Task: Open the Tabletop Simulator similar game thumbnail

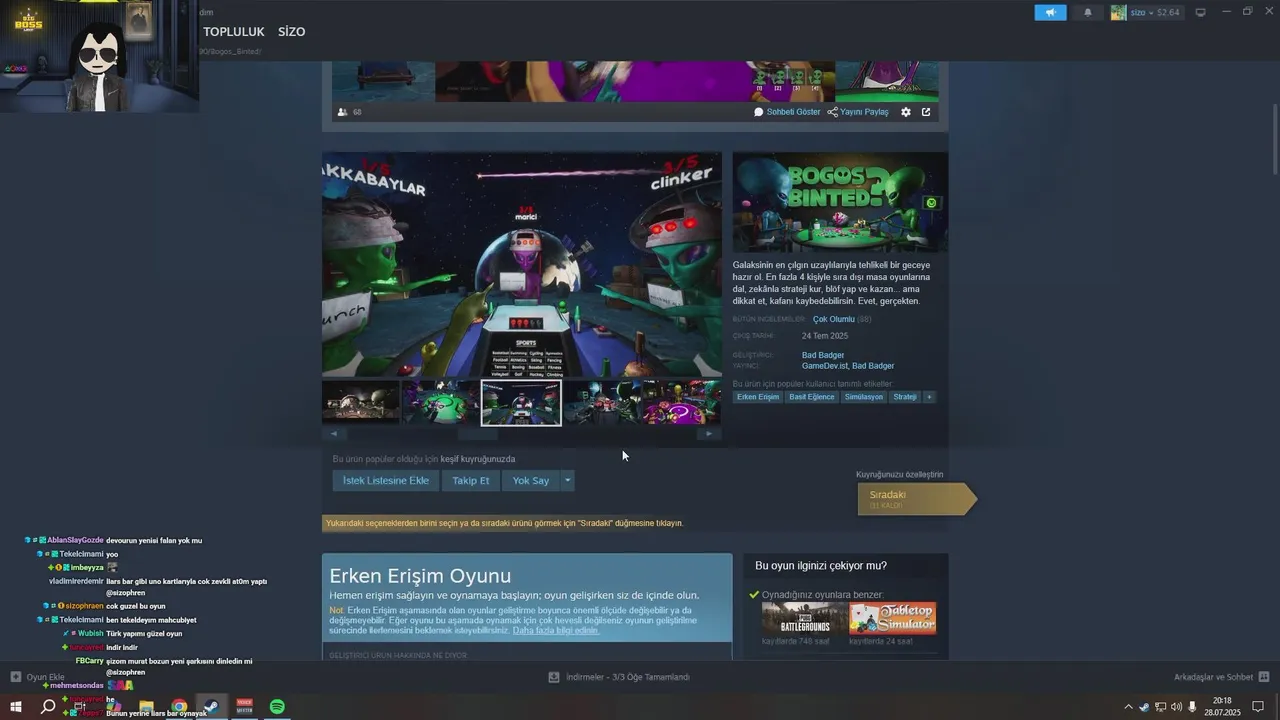Action: coord(893,618)
